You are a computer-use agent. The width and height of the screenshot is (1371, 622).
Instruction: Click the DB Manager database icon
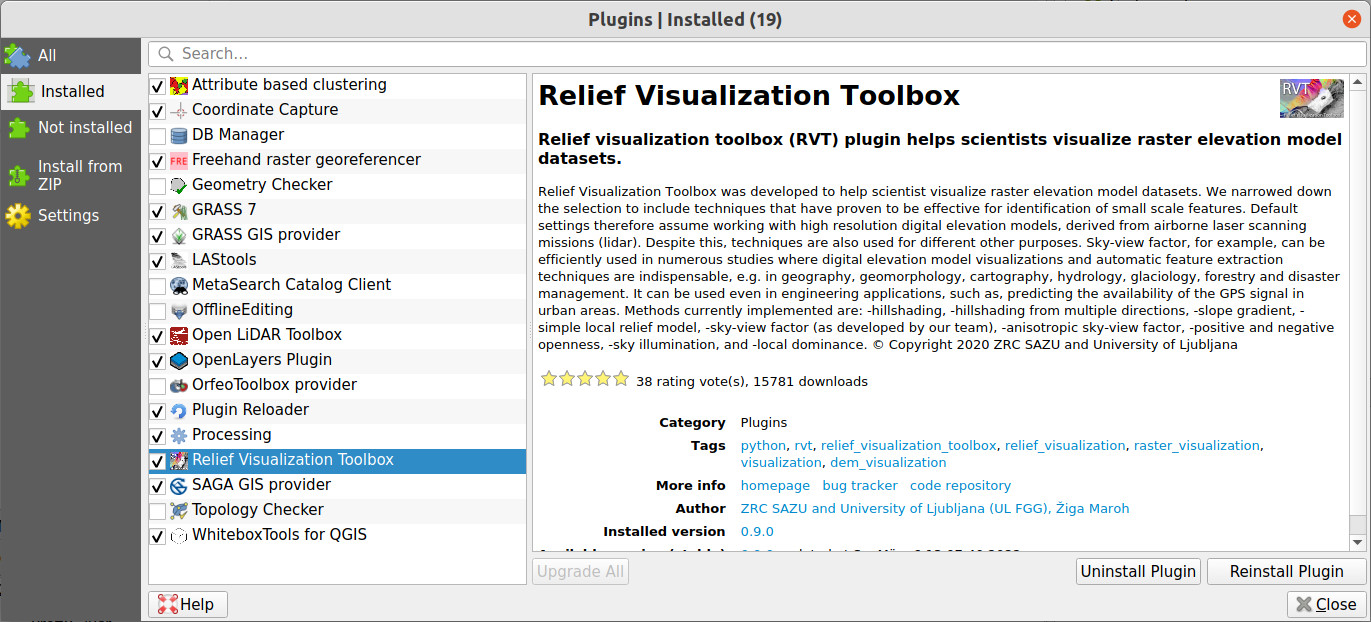point(179,135)
